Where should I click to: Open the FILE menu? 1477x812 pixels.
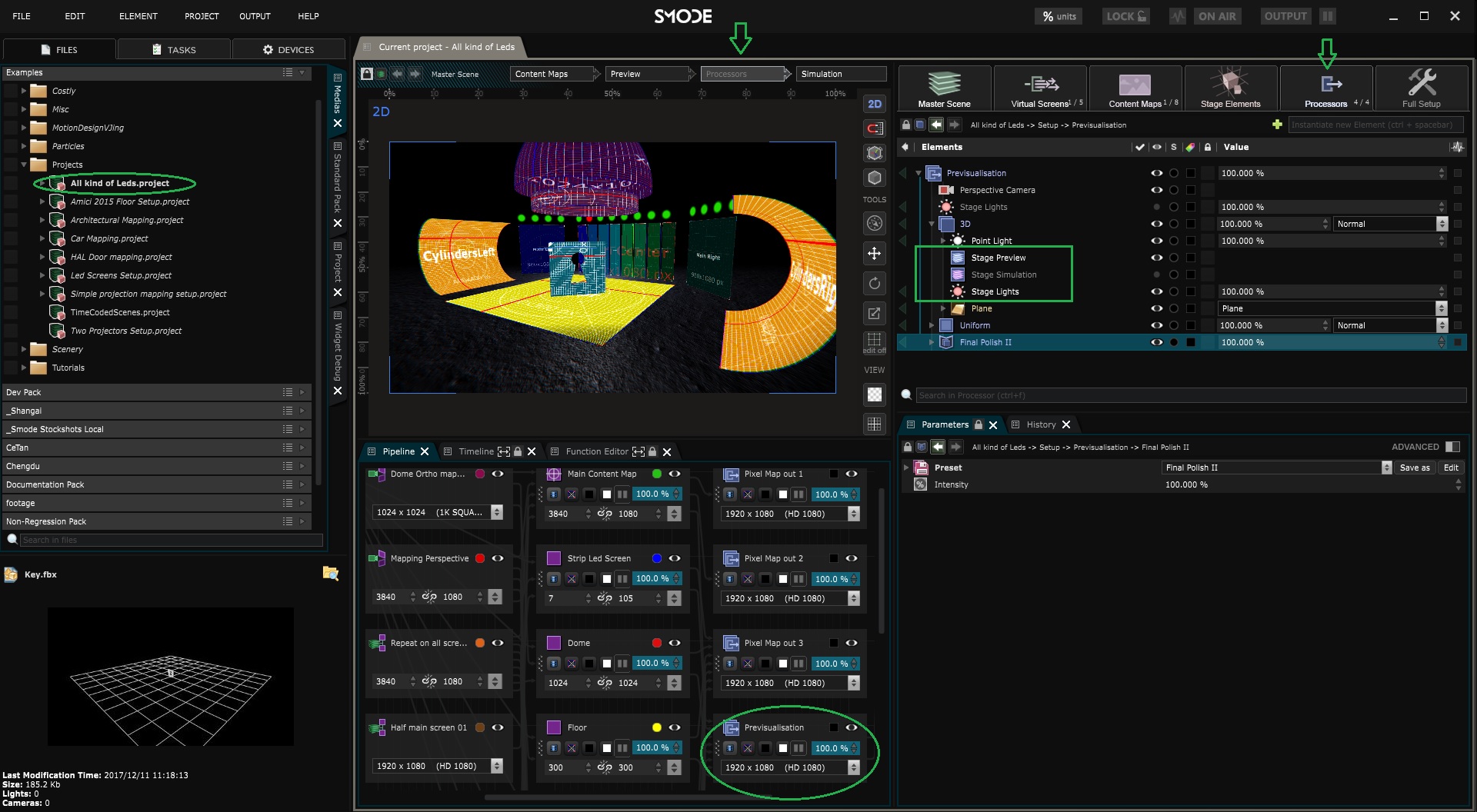(x=22, y=16)
